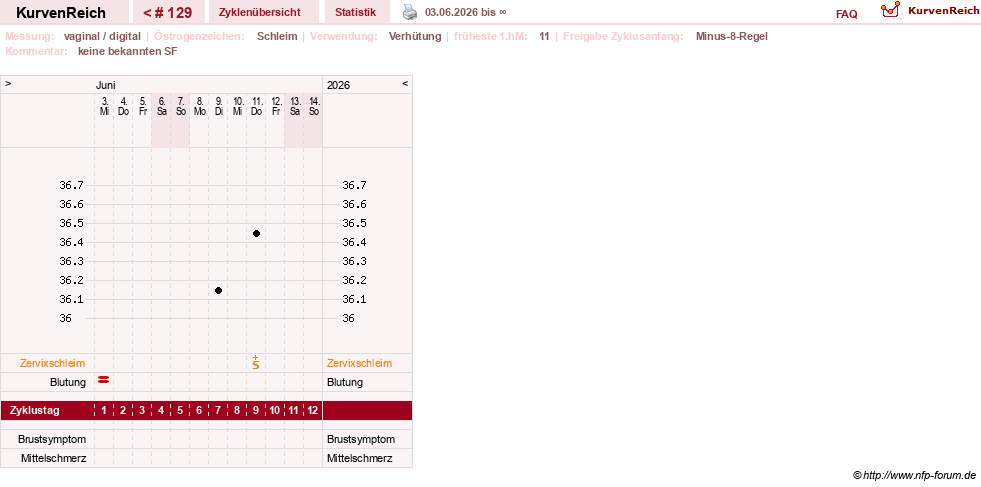
Task: Open the cycle # 129 tab
Action: point(168,12)
